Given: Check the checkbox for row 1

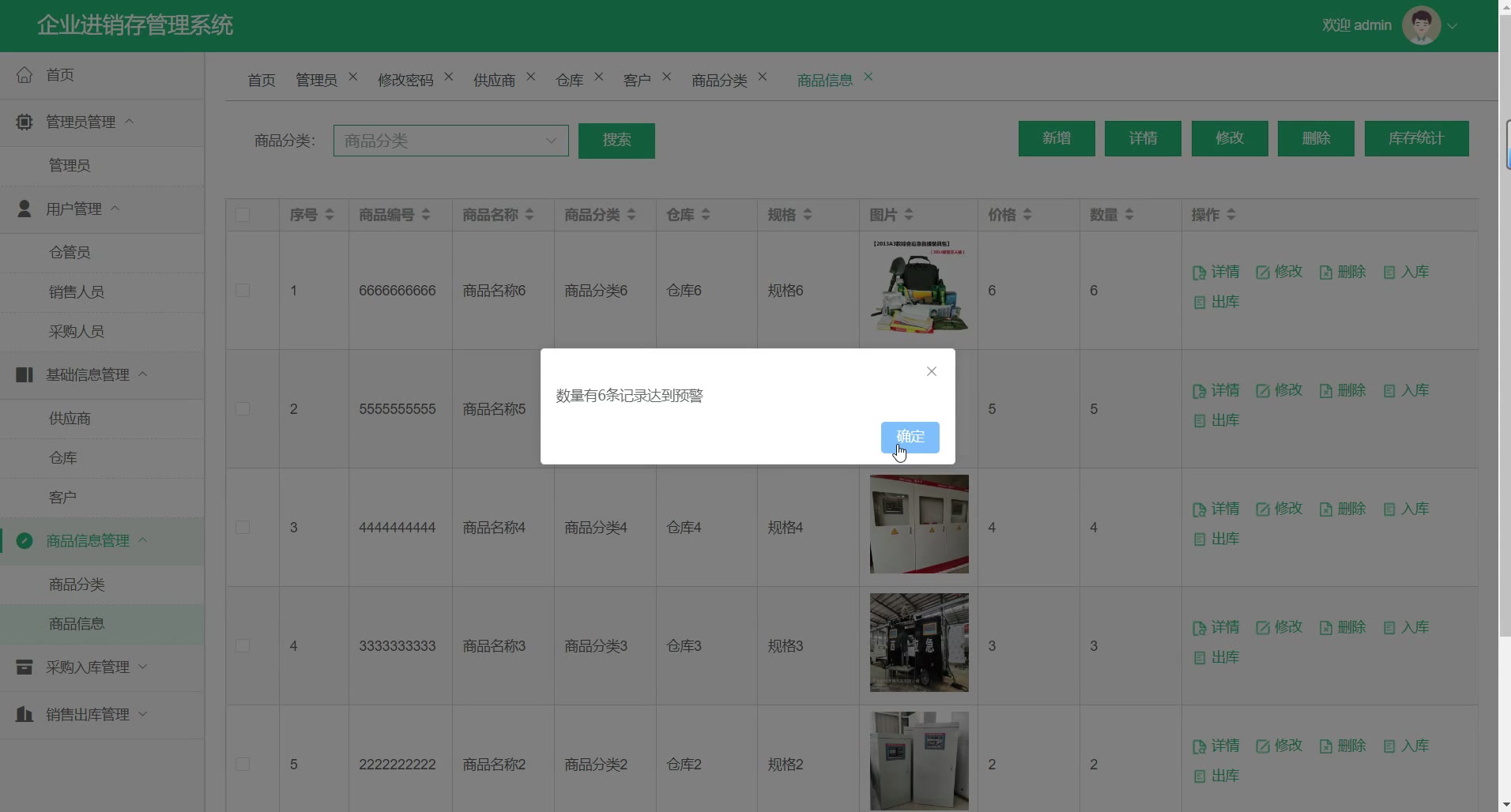Looking at the screenshot, I should (x=243, y=291).
